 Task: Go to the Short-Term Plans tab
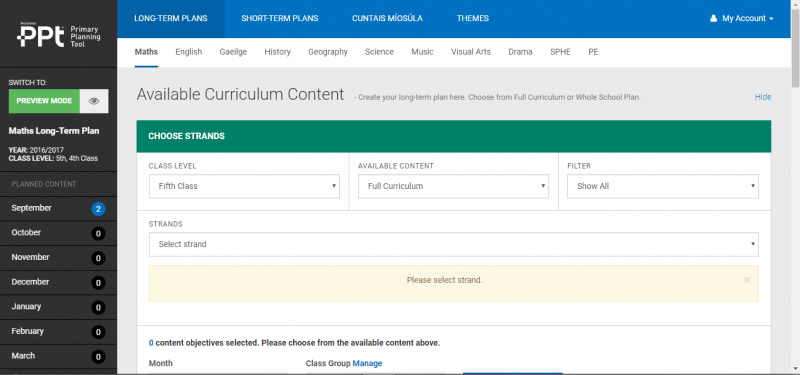(280, 18)
